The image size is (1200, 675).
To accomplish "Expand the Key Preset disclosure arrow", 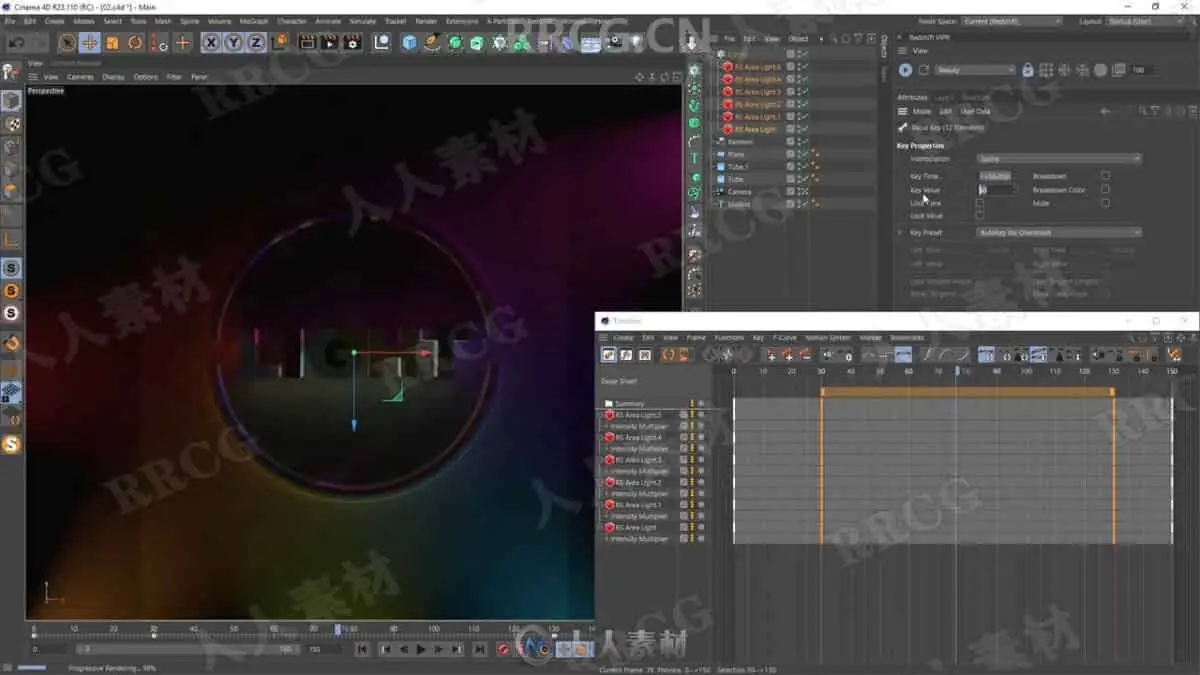I will (901, 232).
